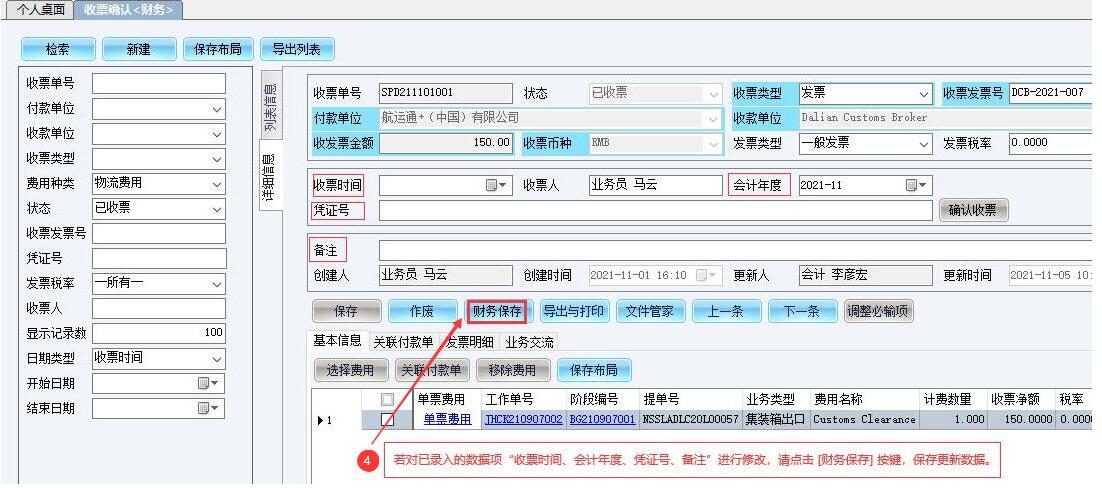
Task: Click the row indicator arrow for row 1
Action: (320, 420)
